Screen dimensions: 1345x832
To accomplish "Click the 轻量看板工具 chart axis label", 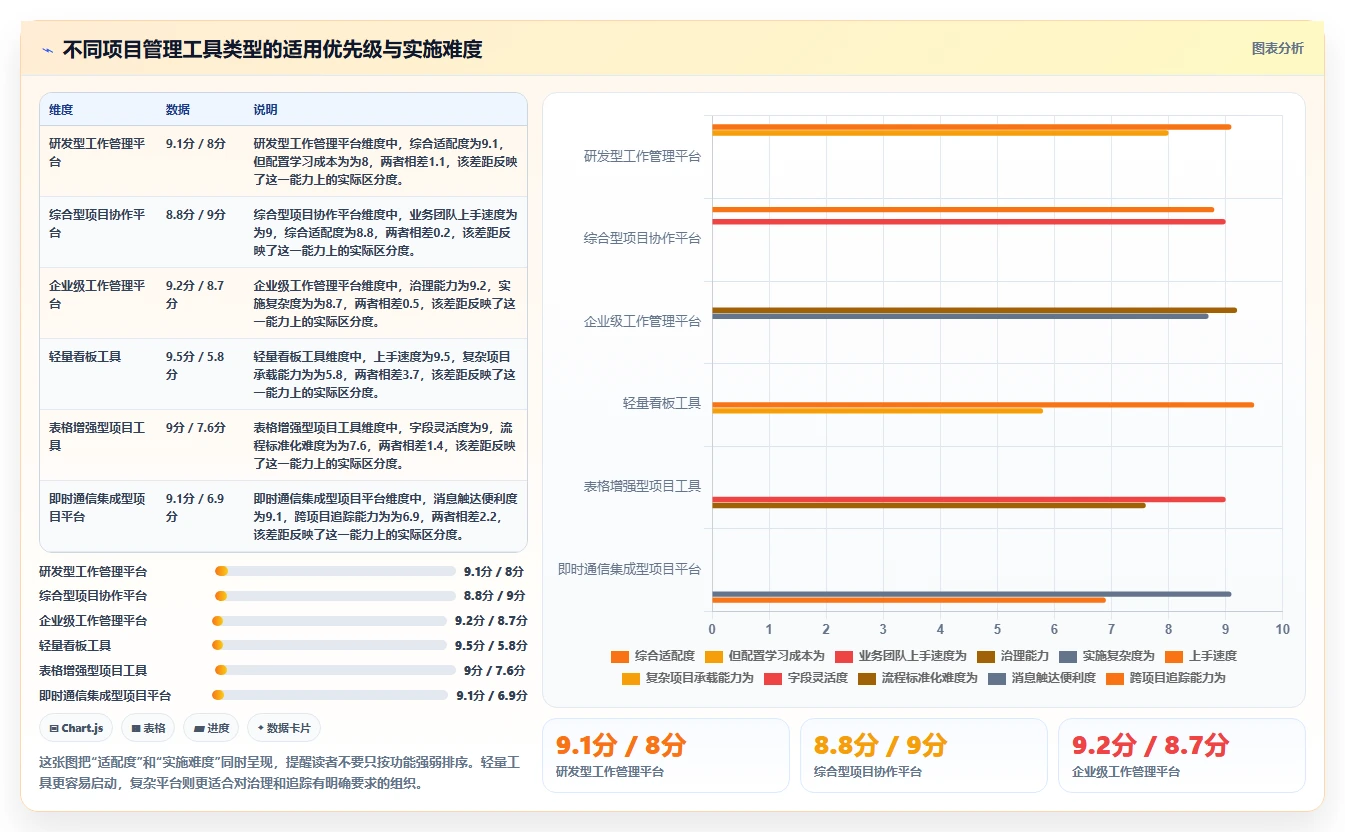I will pyautogui.click(x=662, y=404).
